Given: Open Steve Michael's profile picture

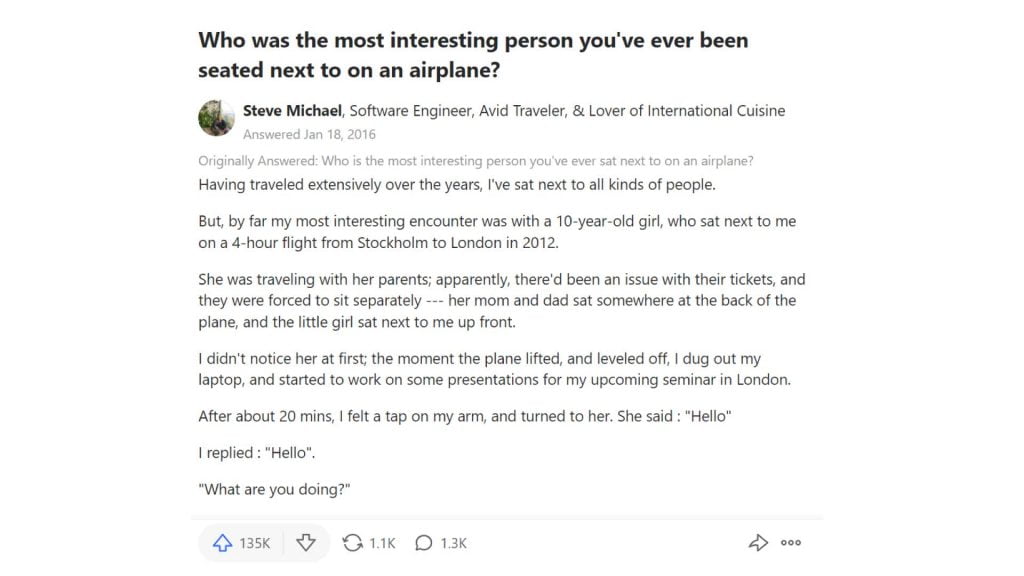Looking at the screenshot, I should click(x=216, y=118).
